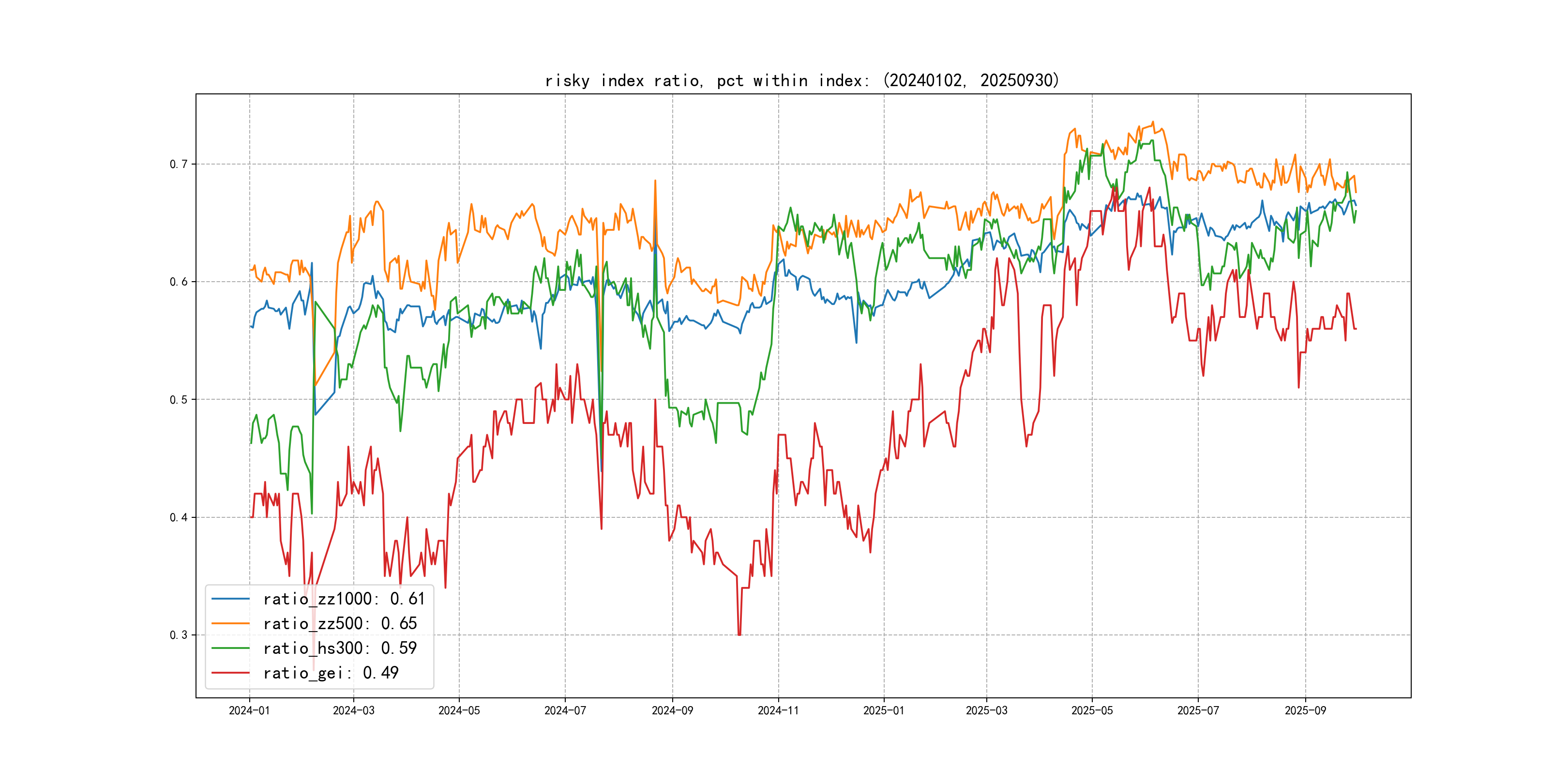Click the 0.5 y-axis tick label
This screenshot has width=1568, height=784.
point(179,400)
